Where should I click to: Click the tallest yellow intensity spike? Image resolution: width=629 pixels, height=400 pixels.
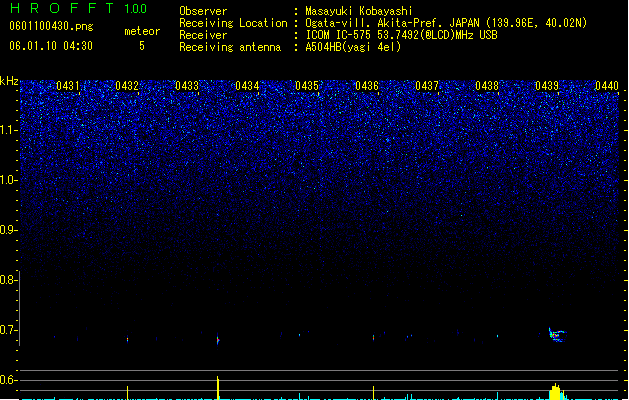click(x=218, y=388)
